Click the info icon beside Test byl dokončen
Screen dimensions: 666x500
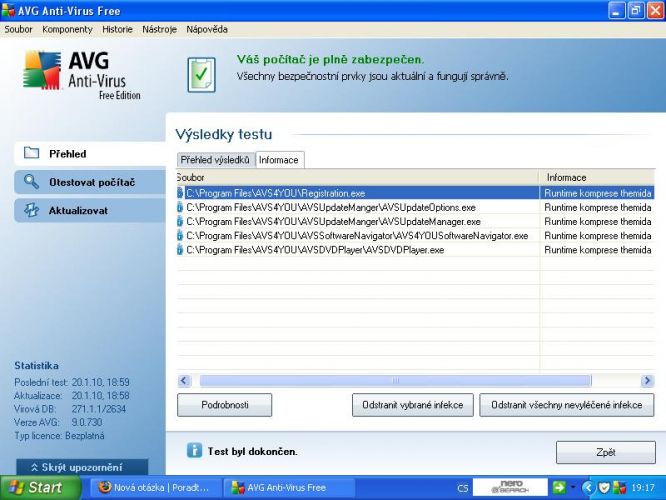(x=194, y=450)
